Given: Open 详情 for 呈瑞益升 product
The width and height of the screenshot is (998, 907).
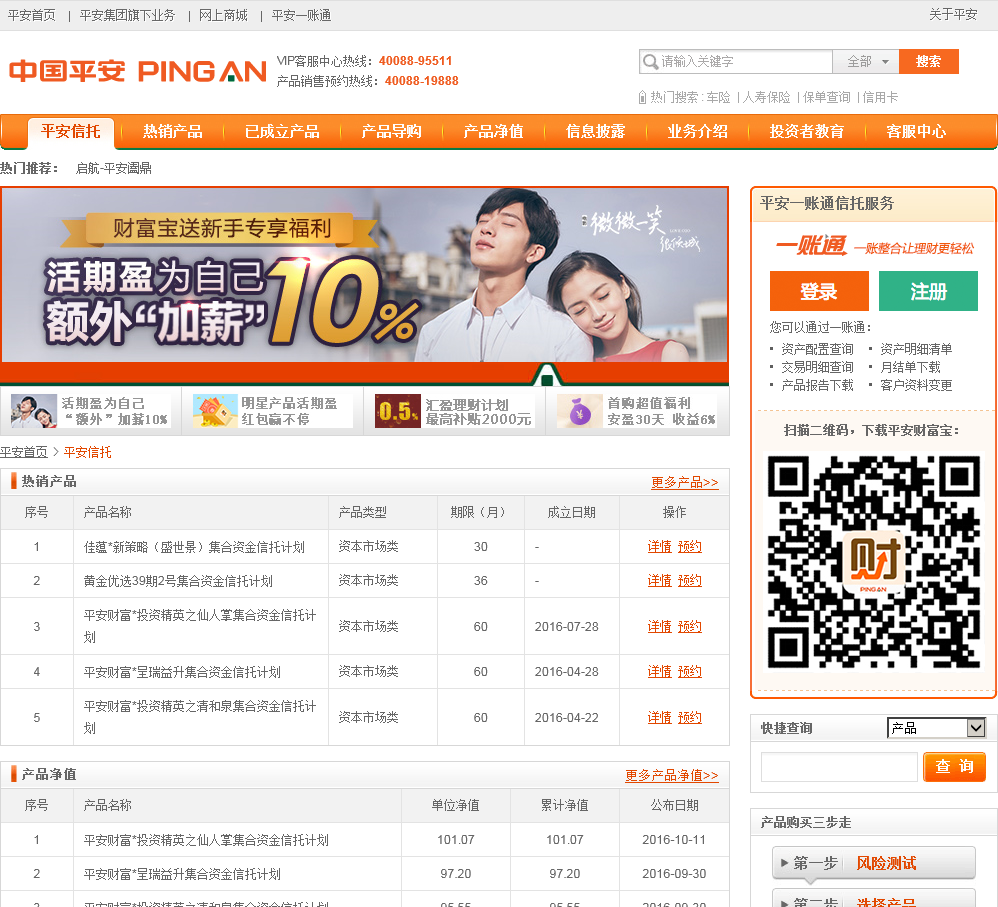Looking at the screenshot, I should [x=659, y=671].
